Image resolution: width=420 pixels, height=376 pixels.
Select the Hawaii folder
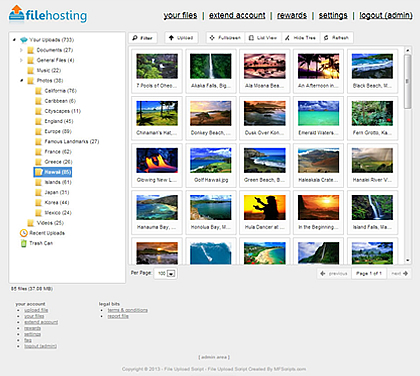53,172
